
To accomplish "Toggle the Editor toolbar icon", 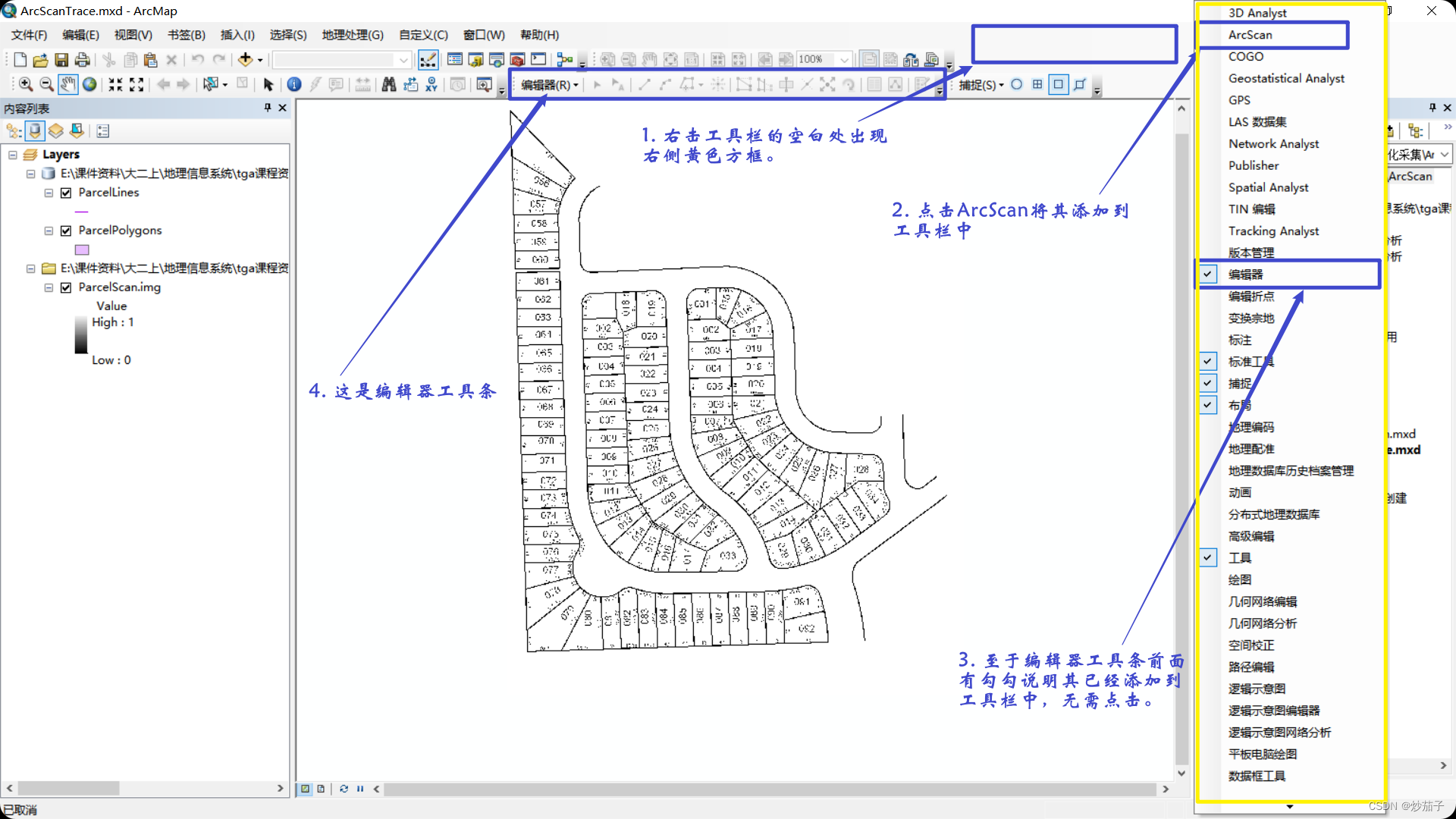I will click(428, 60).
